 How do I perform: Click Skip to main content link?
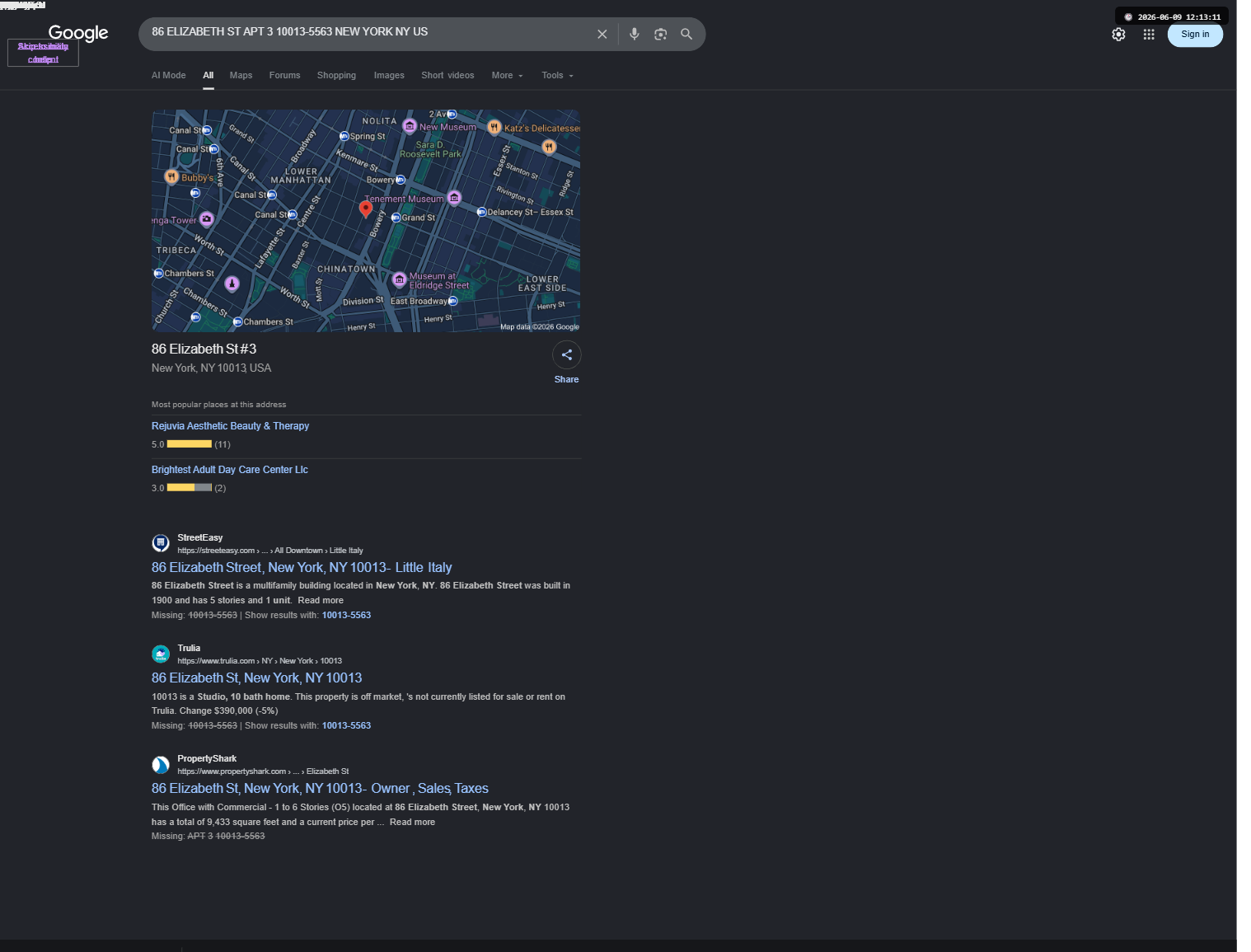coord(43,53)
